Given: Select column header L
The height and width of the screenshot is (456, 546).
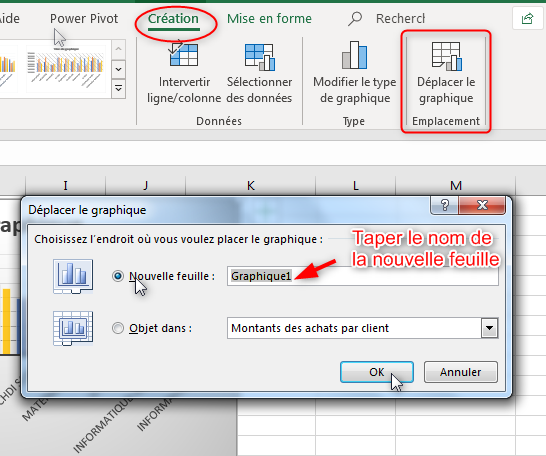Looking at the screenshot, I should coord(356,186).
